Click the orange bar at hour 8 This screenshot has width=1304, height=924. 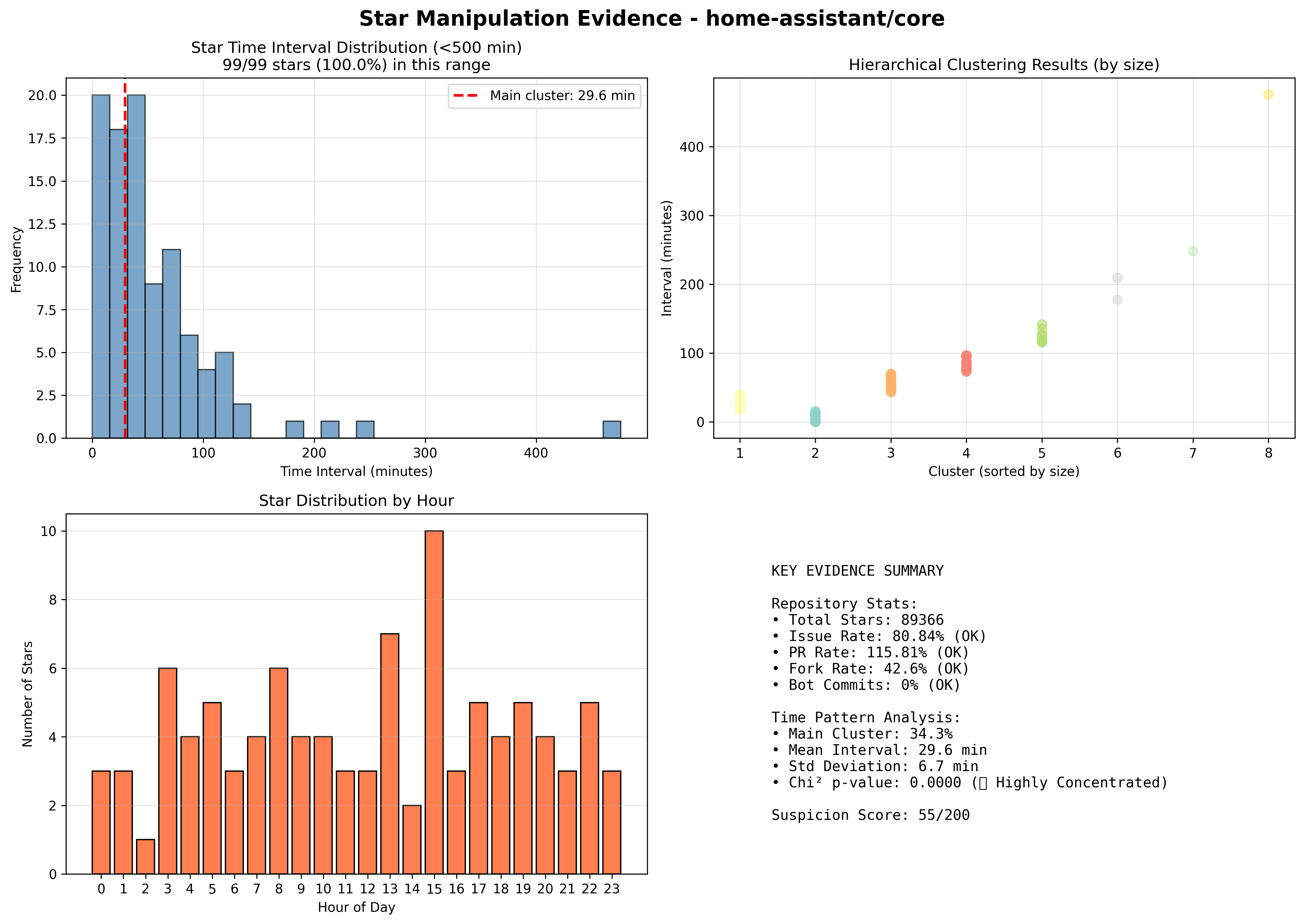coord(279,771)
